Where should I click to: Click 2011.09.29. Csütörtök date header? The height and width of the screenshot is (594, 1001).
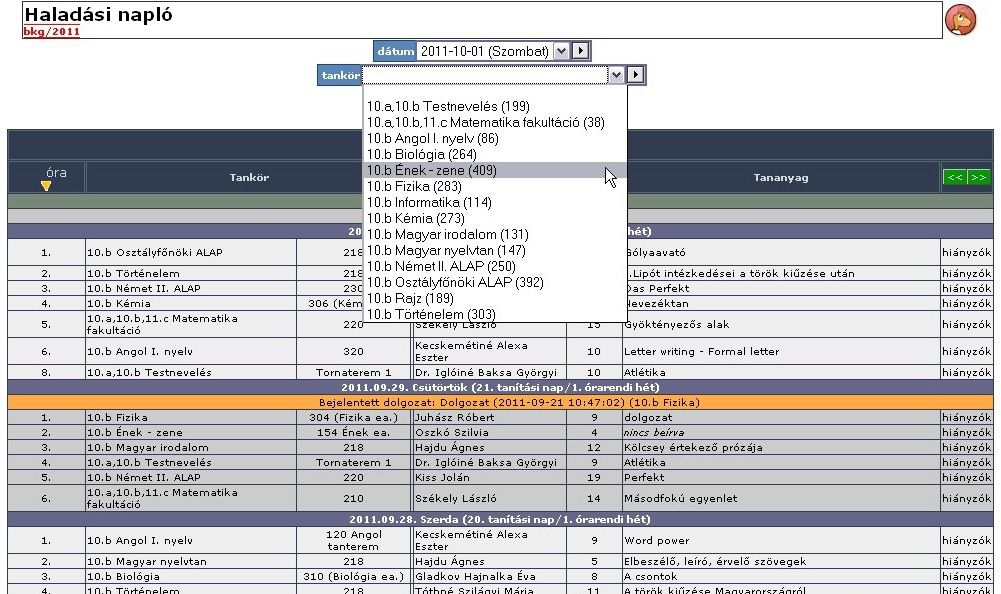tap(500, 387)
